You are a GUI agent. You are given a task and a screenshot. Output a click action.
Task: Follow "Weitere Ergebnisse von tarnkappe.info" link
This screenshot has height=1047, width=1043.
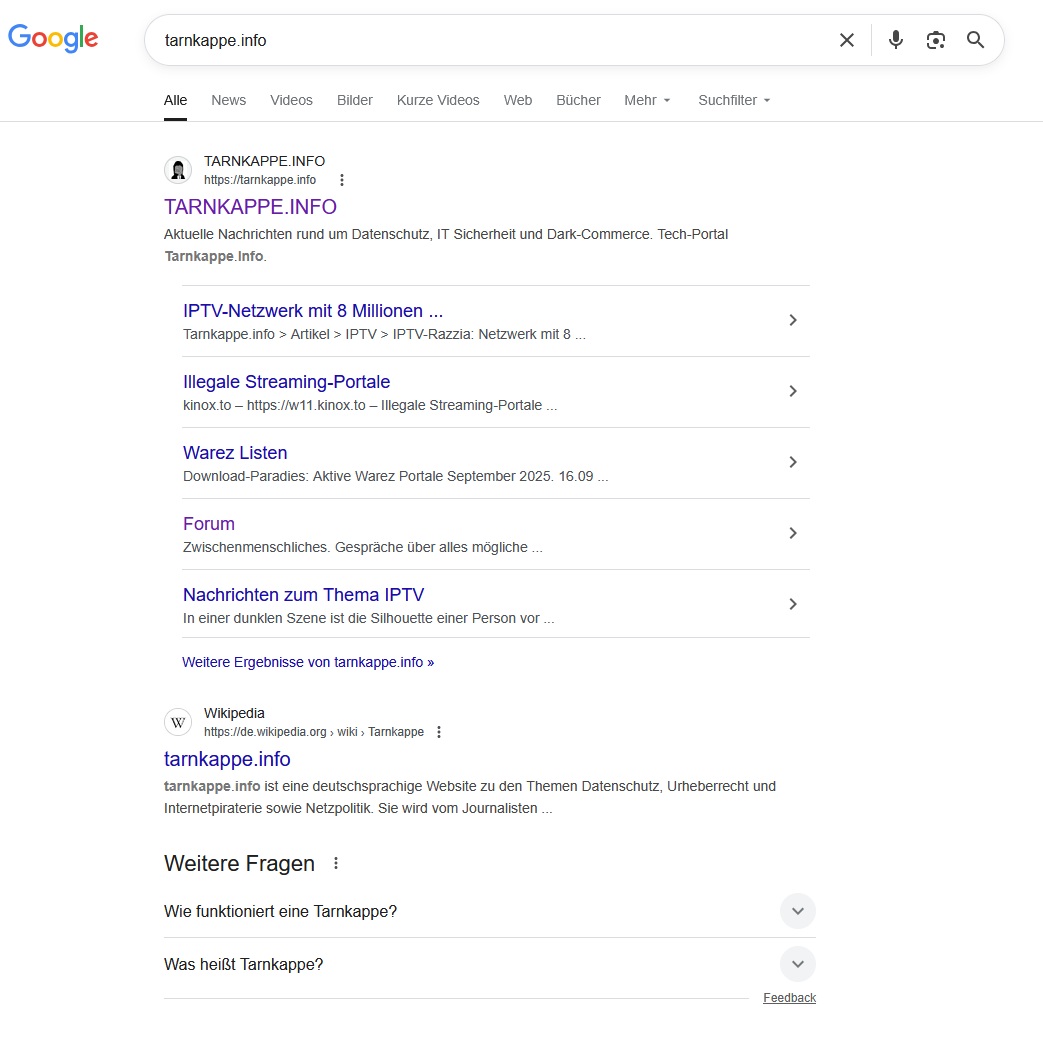[308, 662]
